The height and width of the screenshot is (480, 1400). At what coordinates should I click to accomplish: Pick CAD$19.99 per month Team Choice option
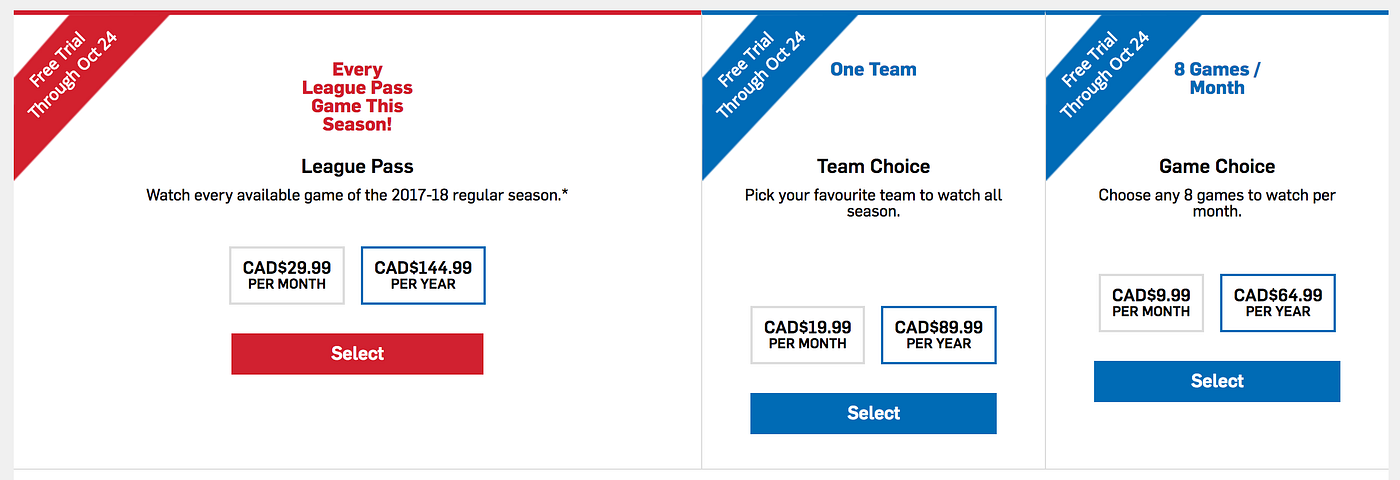pyautogui.click(x=808, y=335)
